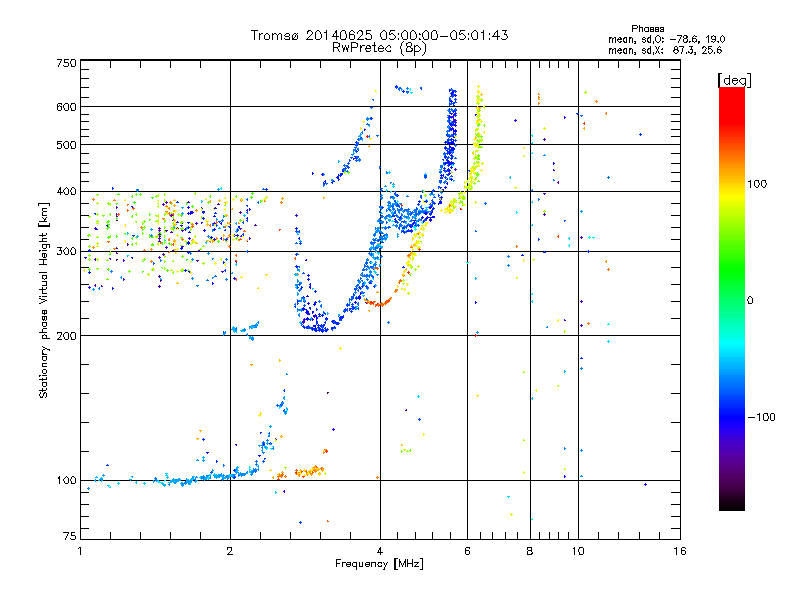Click the 'Stationary phase Virtual Height [km]' y-axis label
800x600 pixels.
(44, 300)
